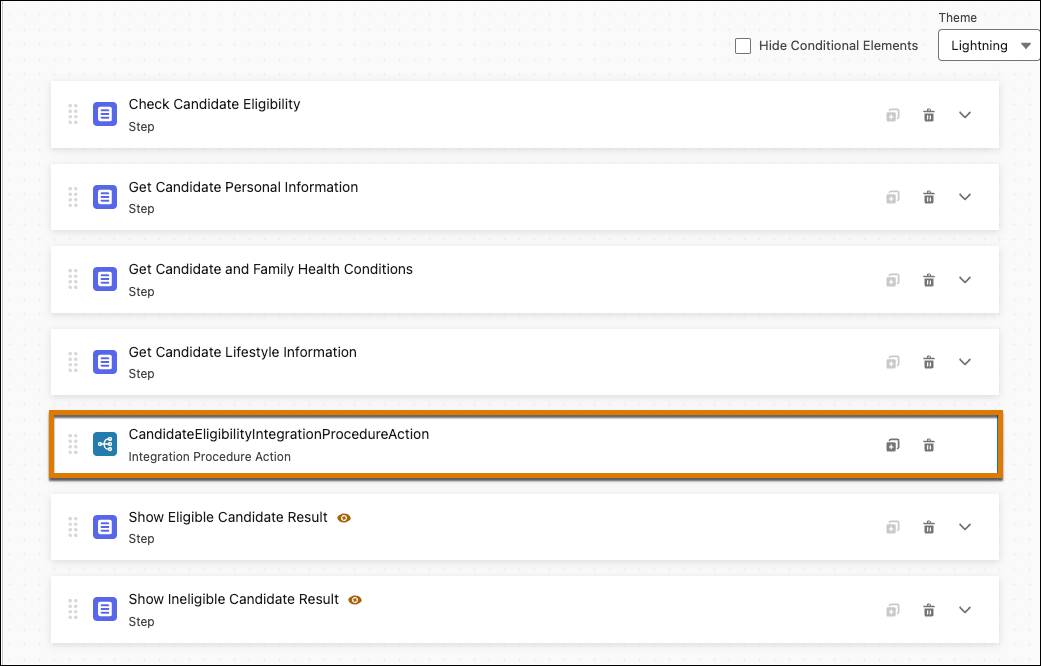Expand the Get Candidate and Family Health Conditions step
The image size is (1041, 666).
pyautogui.click(x=965, y=280)
